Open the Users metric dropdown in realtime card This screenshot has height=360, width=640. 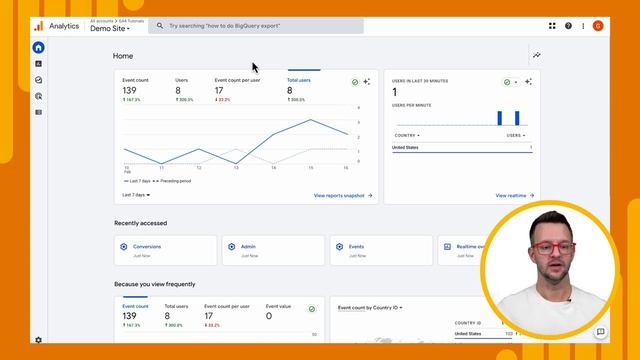516,135
